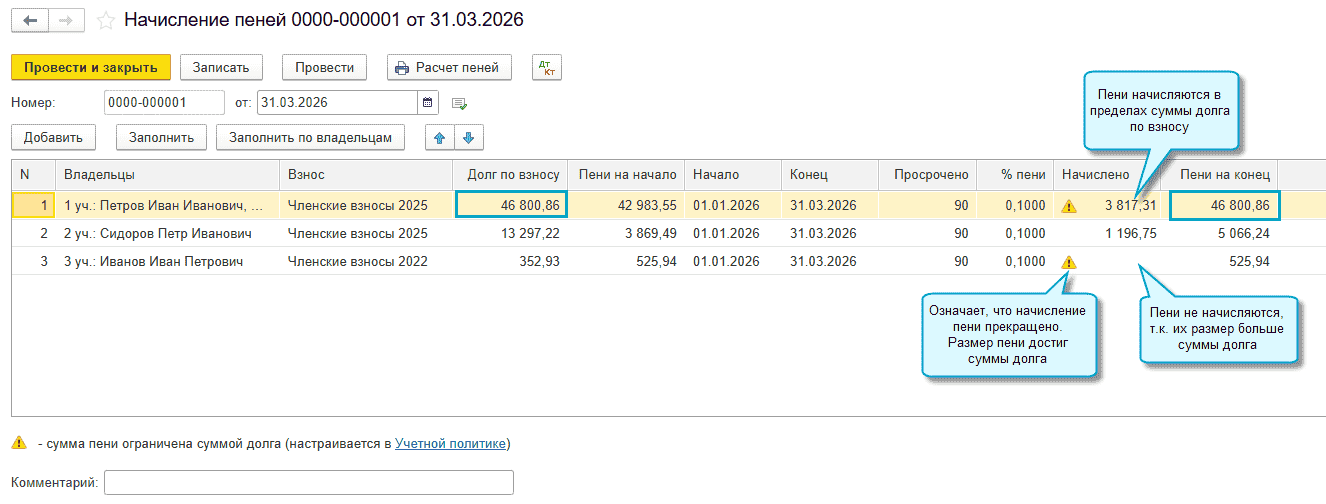Sort by Долг по взносу column header
The image size is (1326, 504).
click(x=512, y=174)
